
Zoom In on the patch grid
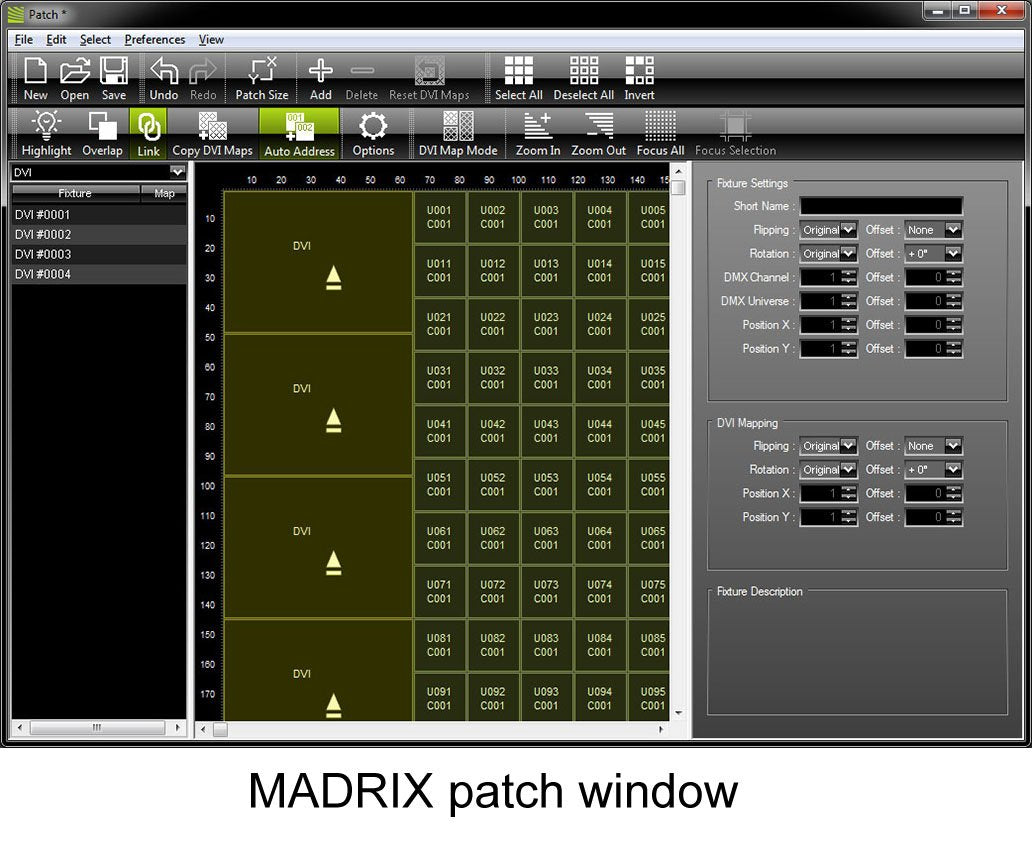tap(538, 134)
